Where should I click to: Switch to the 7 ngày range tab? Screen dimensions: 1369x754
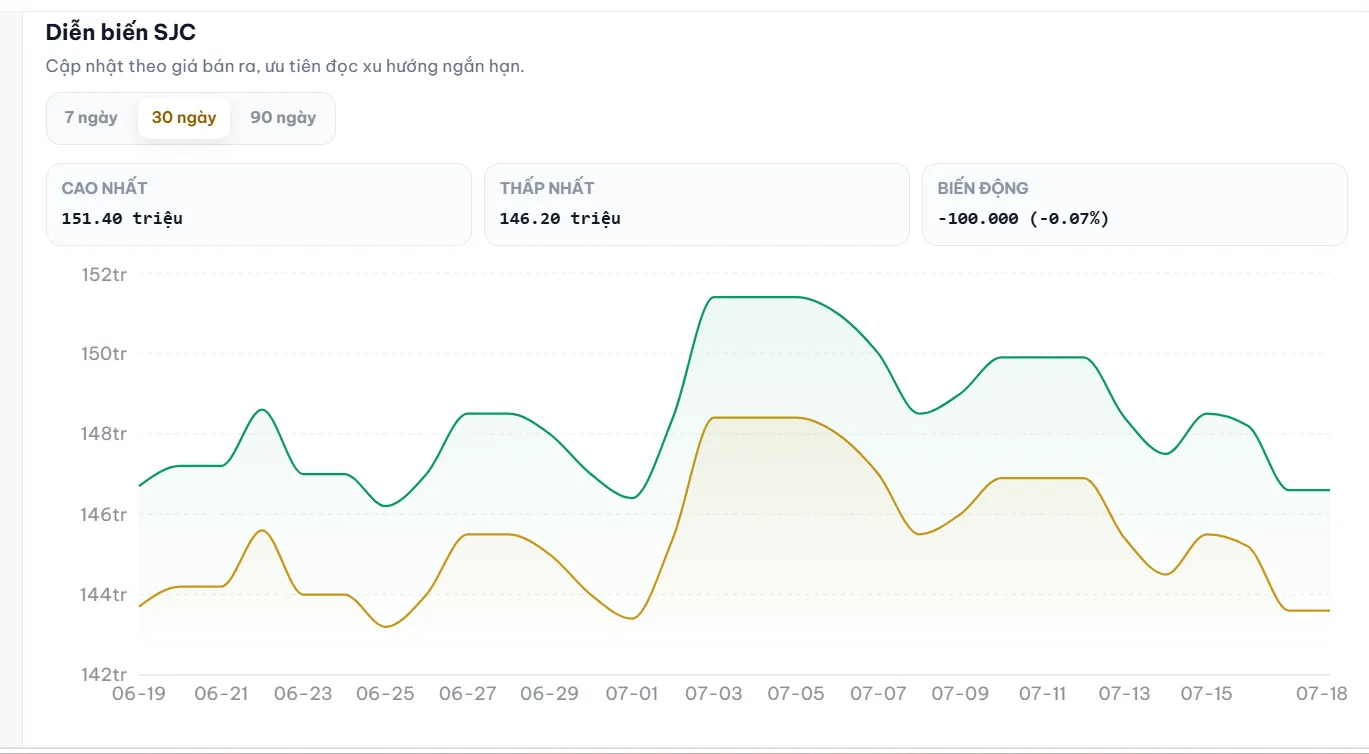click(91, 118)
